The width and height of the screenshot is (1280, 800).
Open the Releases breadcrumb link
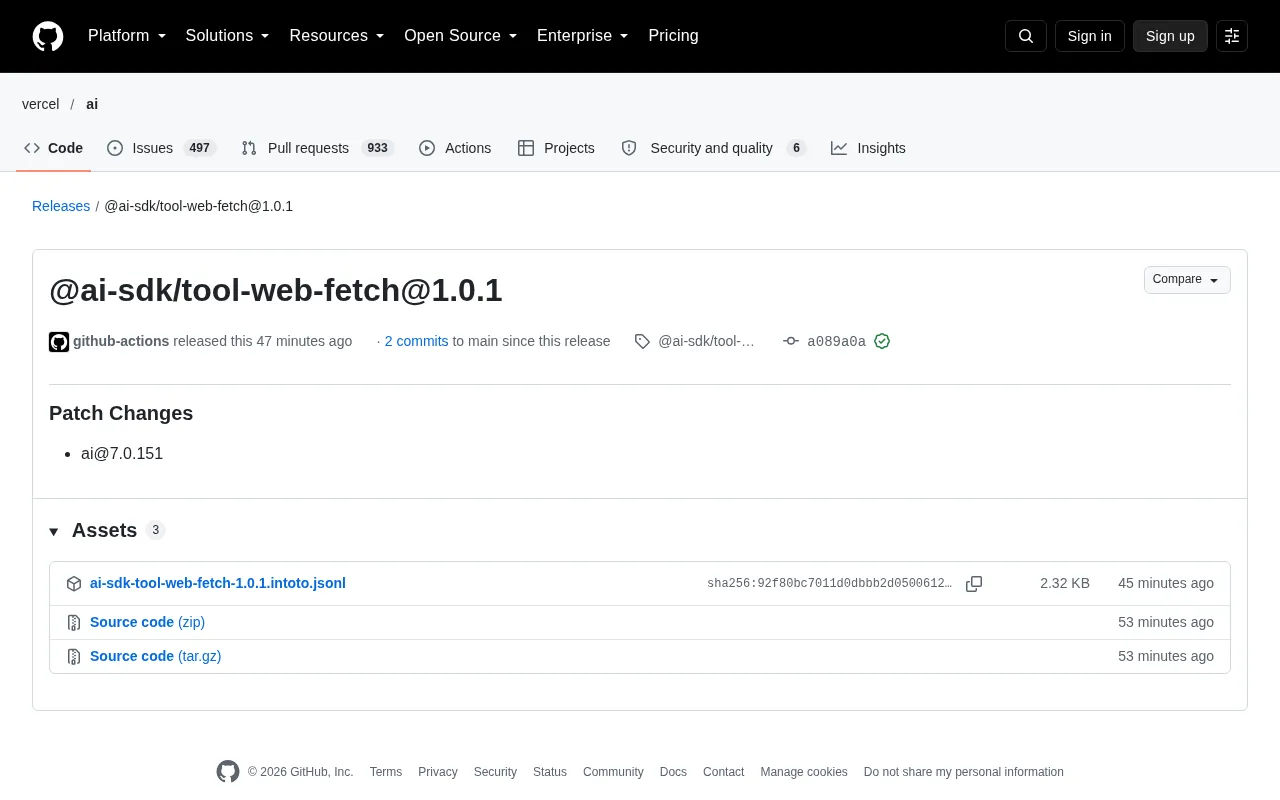tap(61, 206)
